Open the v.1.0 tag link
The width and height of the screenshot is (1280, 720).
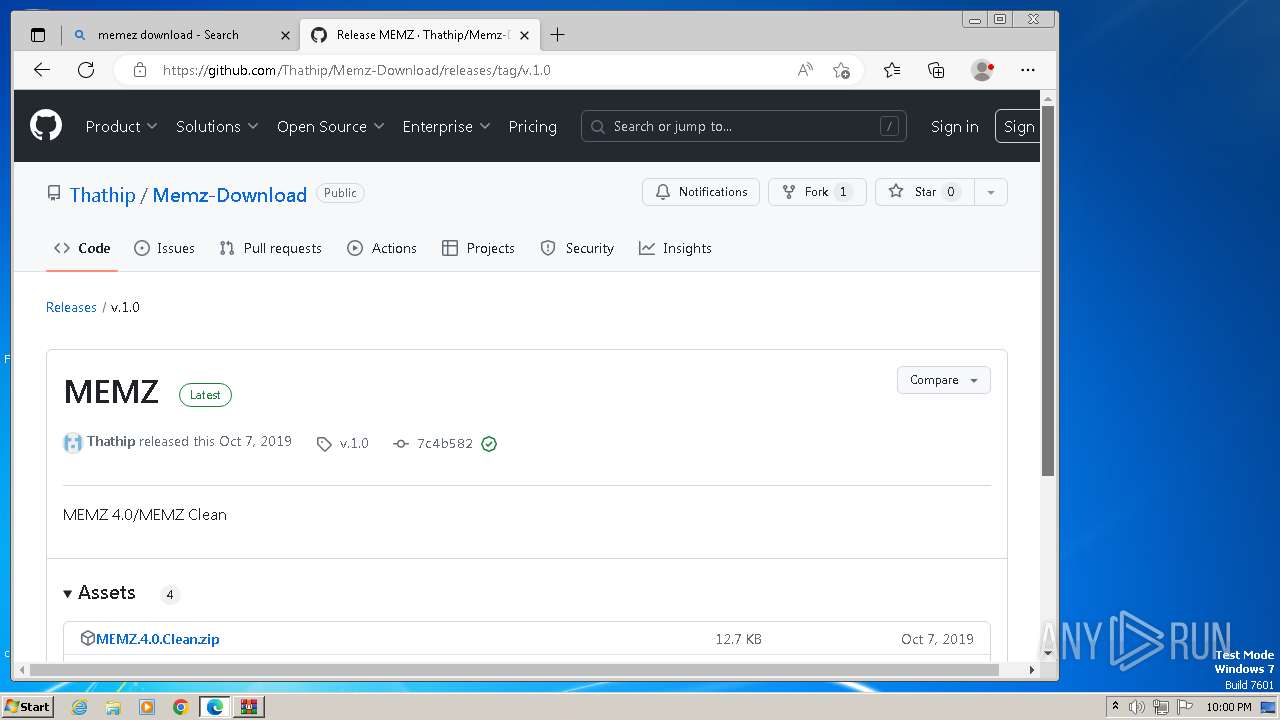point(343,443)
